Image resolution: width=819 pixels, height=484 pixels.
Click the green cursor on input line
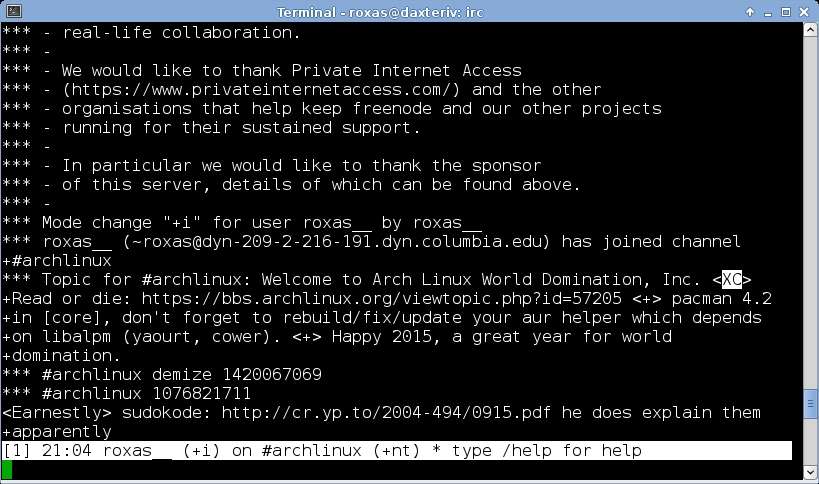tap(7, 469)
